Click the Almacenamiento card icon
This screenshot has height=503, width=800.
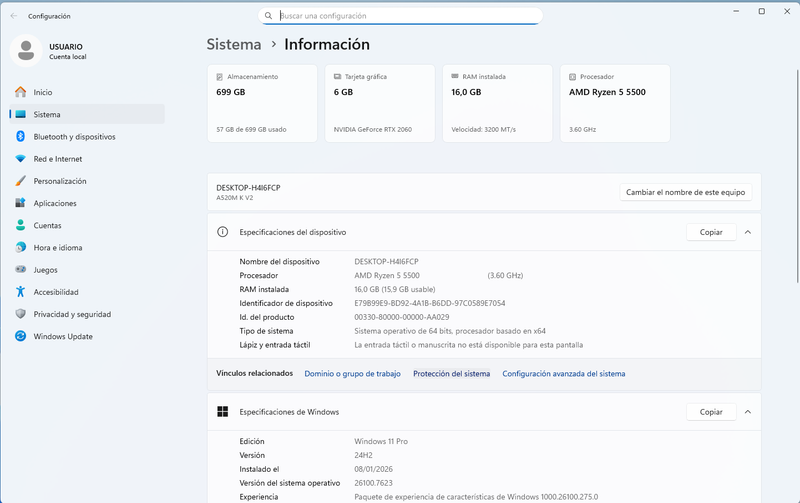(220, 77)
